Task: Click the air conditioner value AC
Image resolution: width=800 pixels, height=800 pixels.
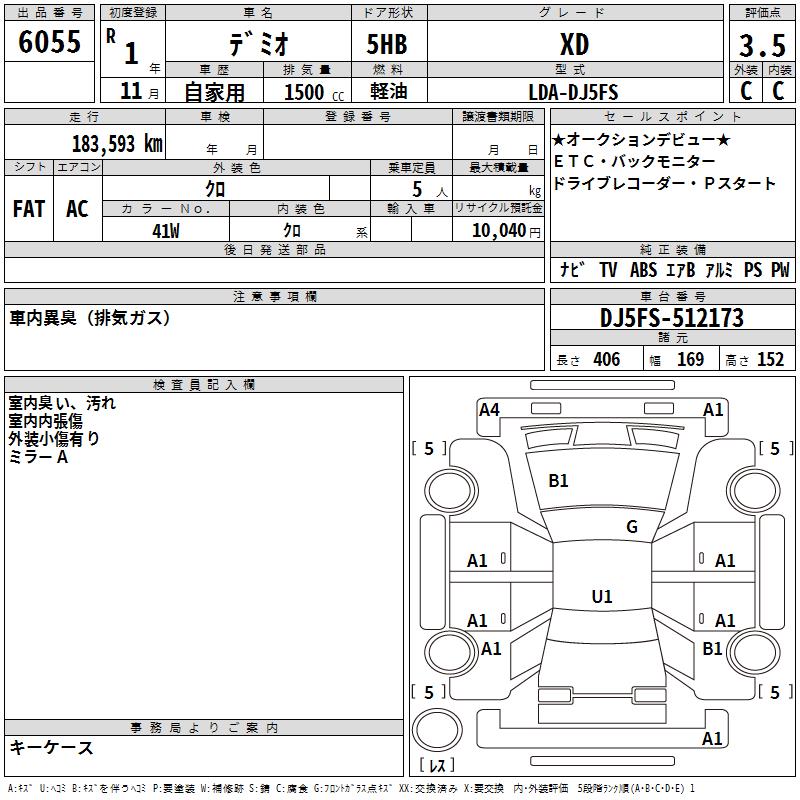Action: point(77,209)
